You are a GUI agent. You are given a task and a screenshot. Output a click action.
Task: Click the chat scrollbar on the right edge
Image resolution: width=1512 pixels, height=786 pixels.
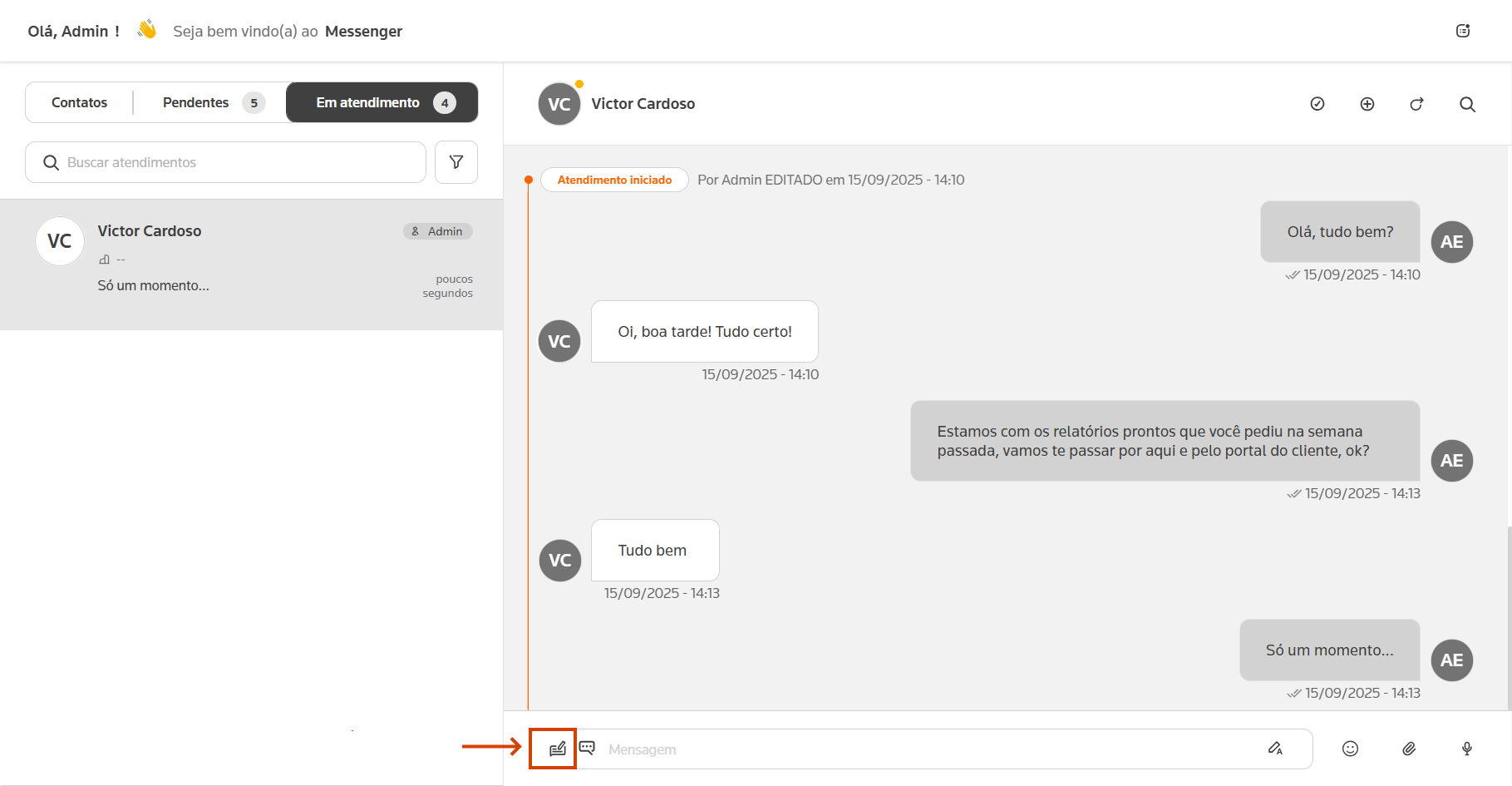pos(1508,615)
